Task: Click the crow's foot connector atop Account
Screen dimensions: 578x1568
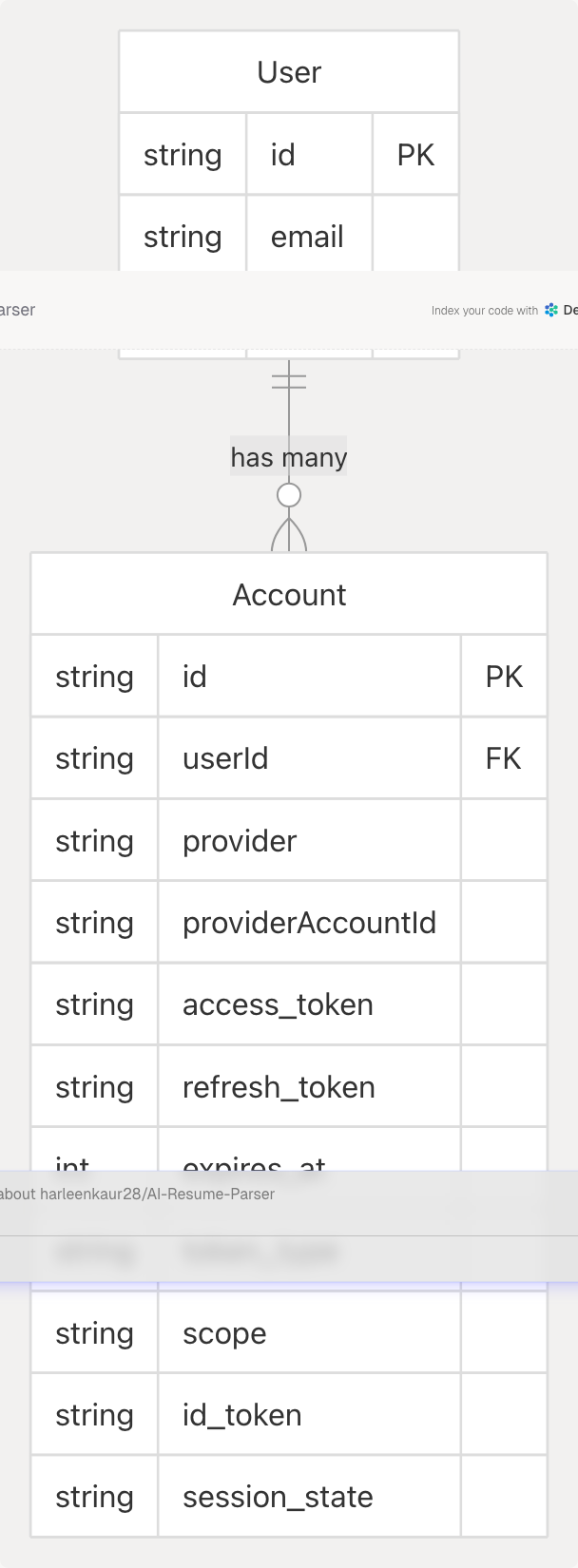Action: coord(289,536)
